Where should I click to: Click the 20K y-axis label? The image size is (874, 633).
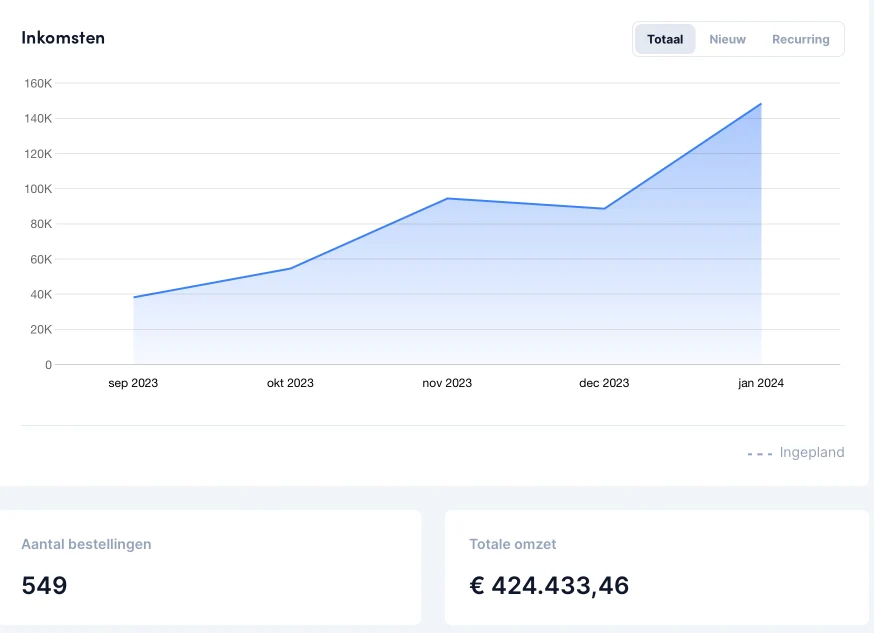[41, 329]
